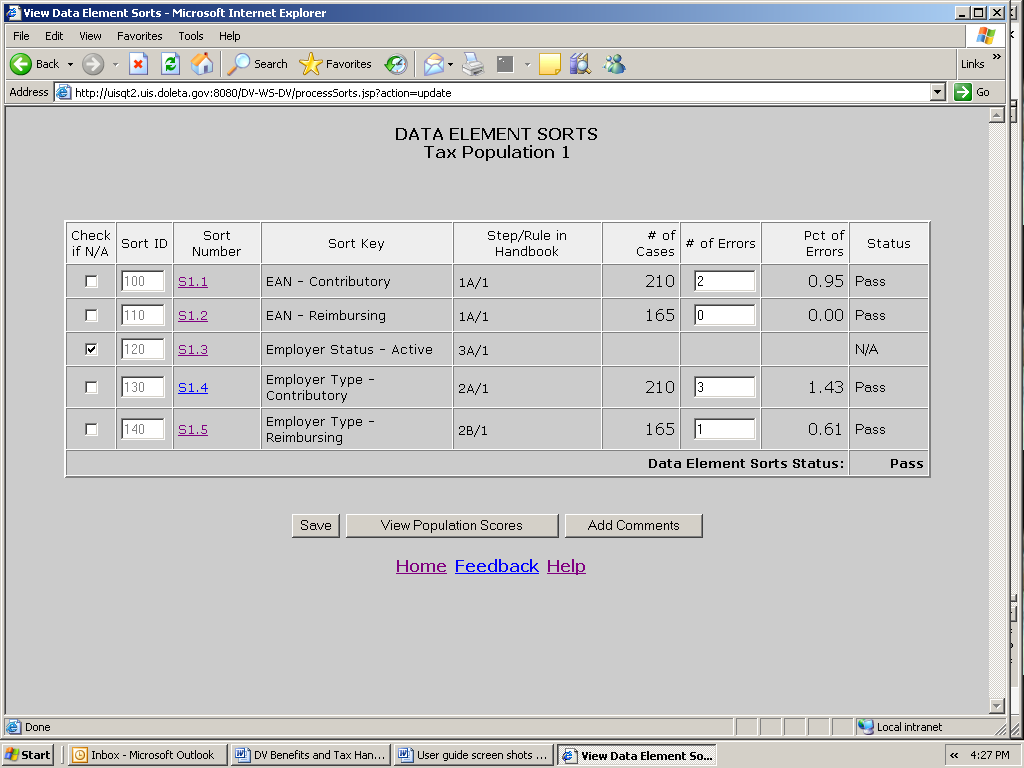Open the Back button history dropdown arrow
Image resolution: width=1024 pixels, height=768 pixels.
click(70, 64)
